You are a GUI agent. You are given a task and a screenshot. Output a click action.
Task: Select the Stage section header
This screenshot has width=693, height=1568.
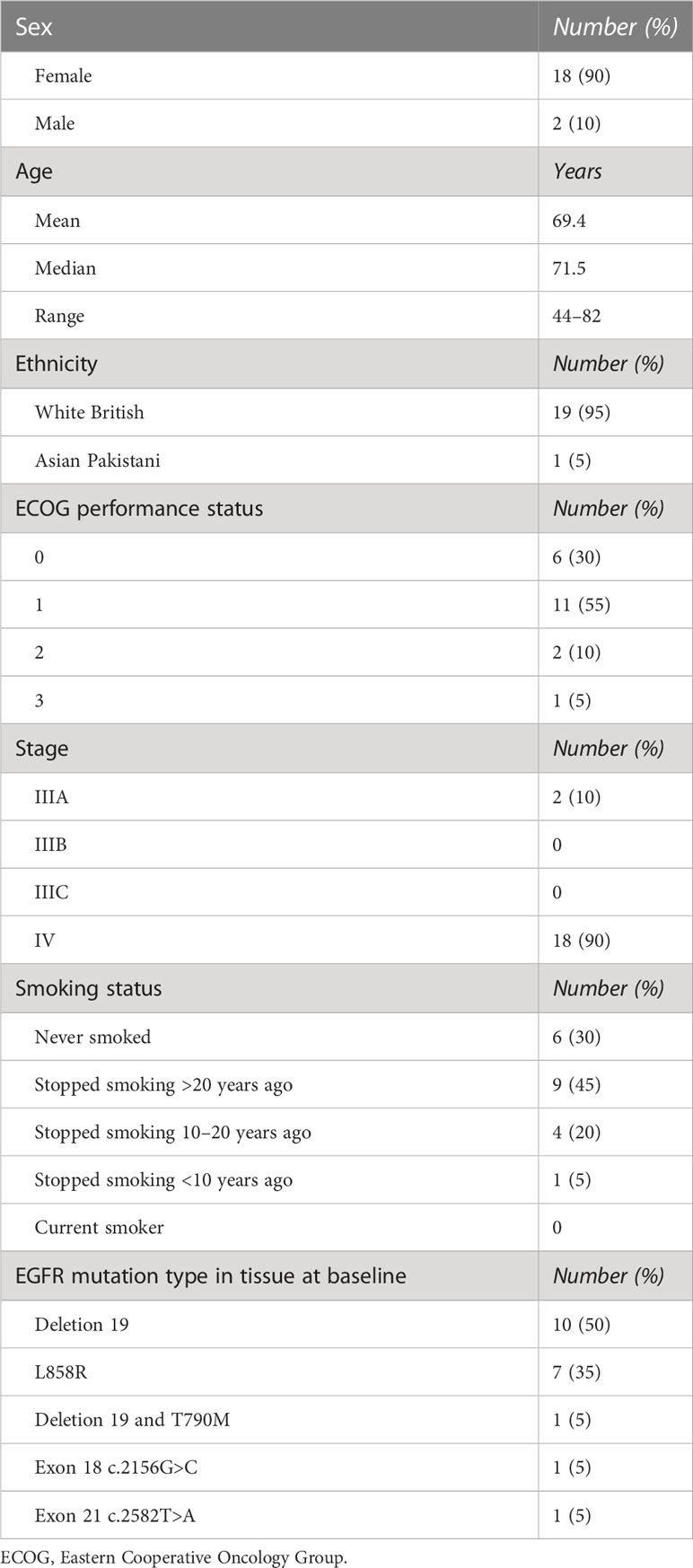pyautogui.click(x=269, y=749)
